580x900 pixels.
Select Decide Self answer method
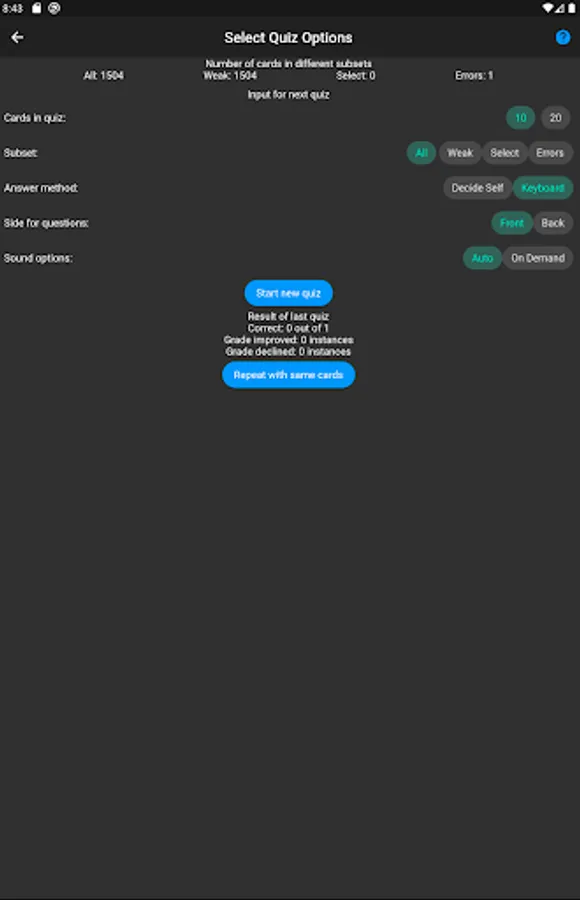pyautogui.click(x=477, y=188)
